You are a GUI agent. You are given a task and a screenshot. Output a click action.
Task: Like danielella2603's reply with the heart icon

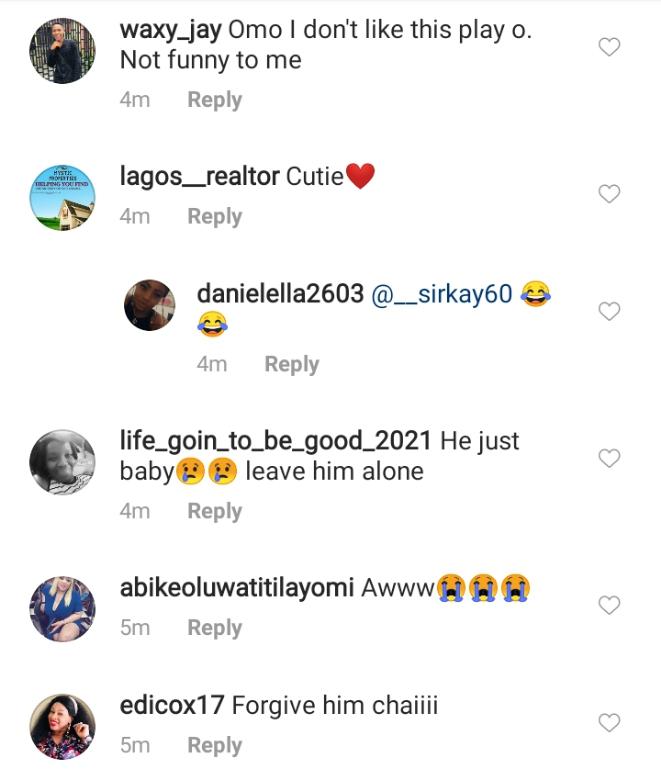[609, 312]
